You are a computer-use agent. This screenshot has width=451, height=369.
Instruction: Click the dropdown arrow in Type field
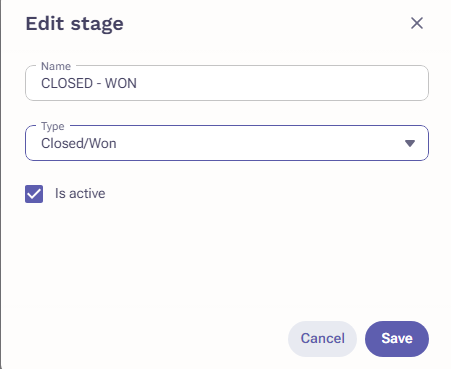pos(410,143)
